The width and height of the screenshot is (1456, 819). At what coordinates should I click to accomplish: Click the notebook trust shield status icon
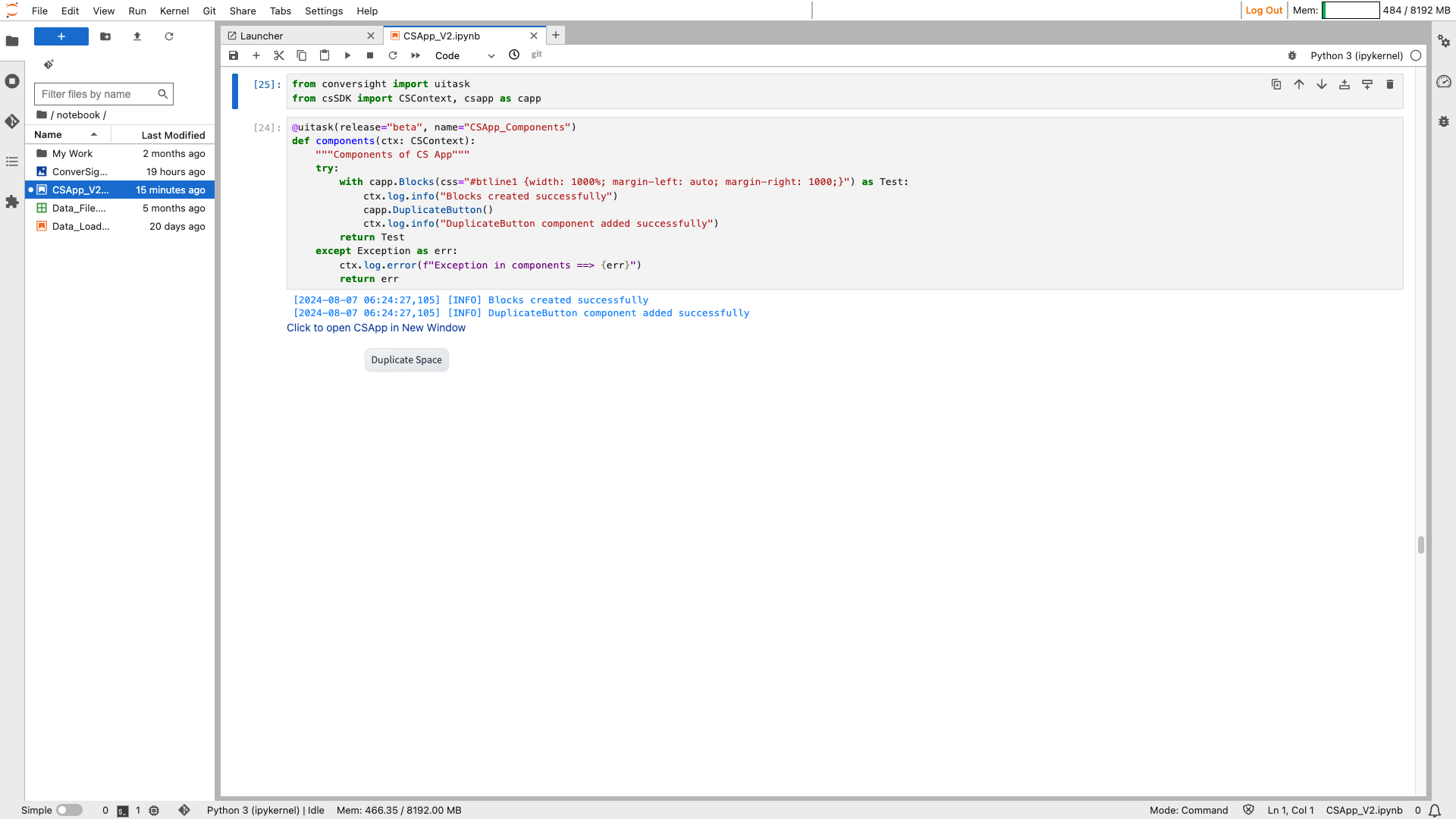(1249, 810)
